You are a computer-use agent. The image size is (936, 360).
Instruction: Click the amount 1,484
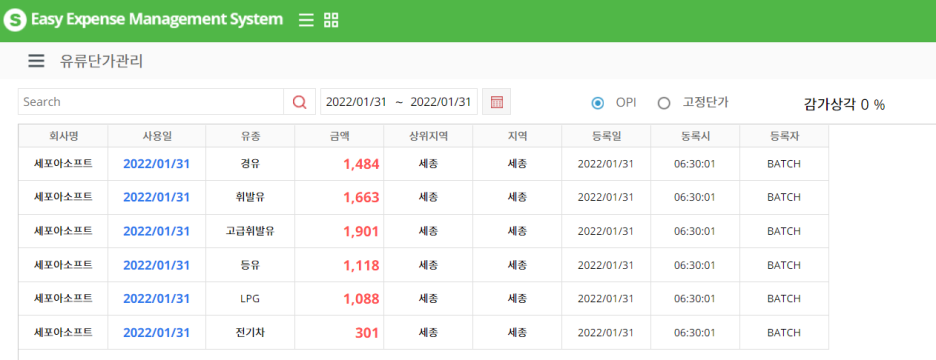pyautogui.click(x=361, y=164)
